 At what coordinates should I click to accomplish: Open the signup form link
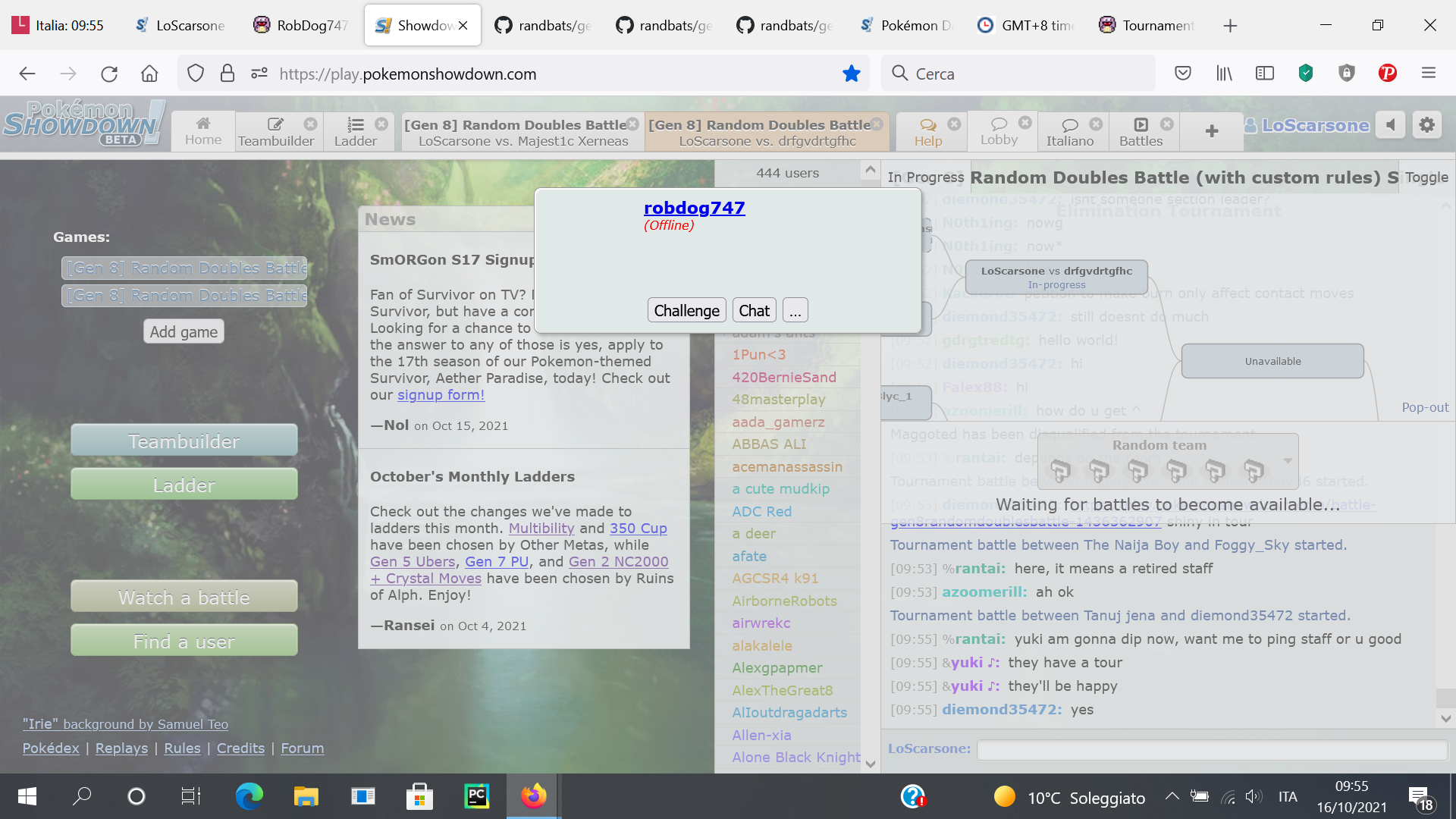click(441, 394)
